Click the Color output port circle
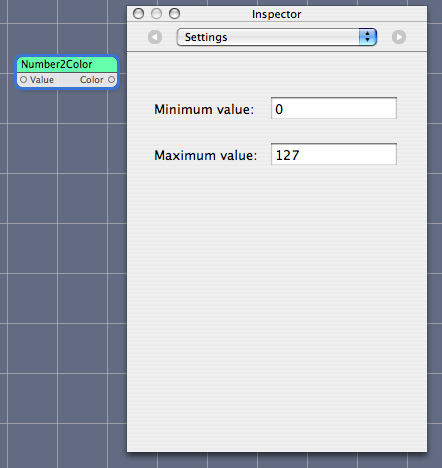Viewport: 442px width, 468px height. pos(111,80)
